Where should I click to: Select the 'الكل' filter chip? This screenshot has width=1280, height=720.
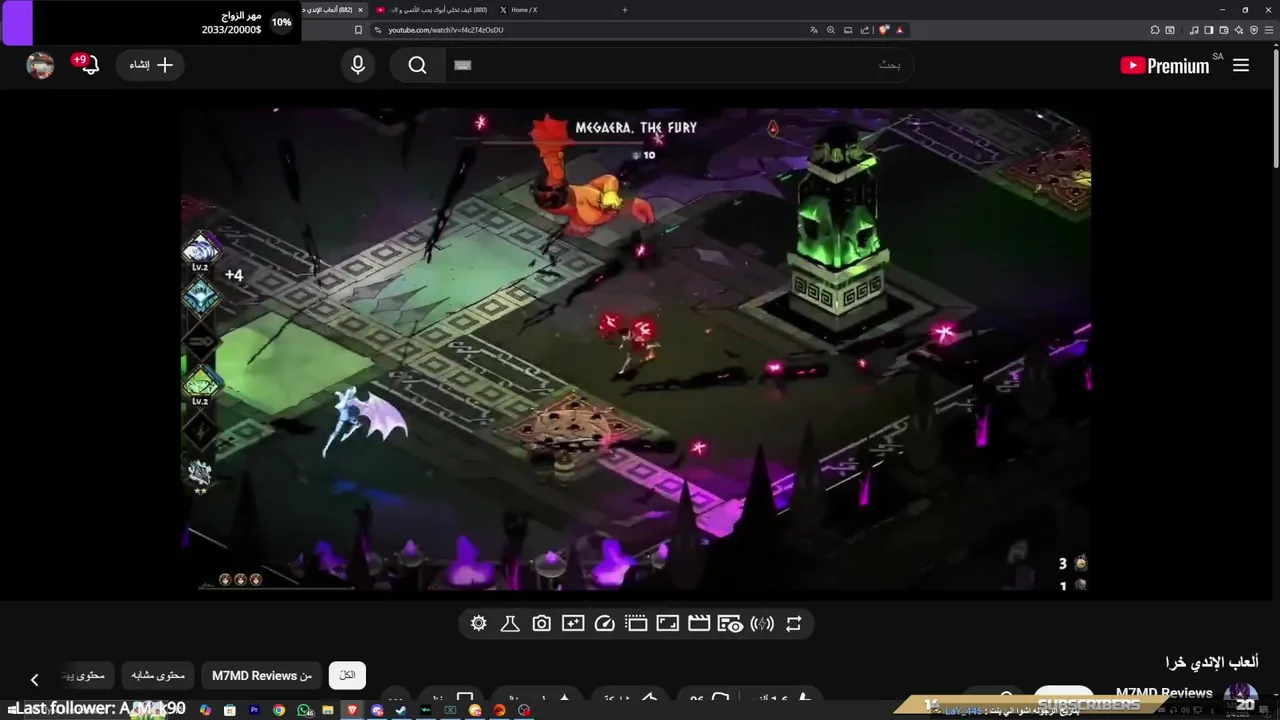click(347, 676)
